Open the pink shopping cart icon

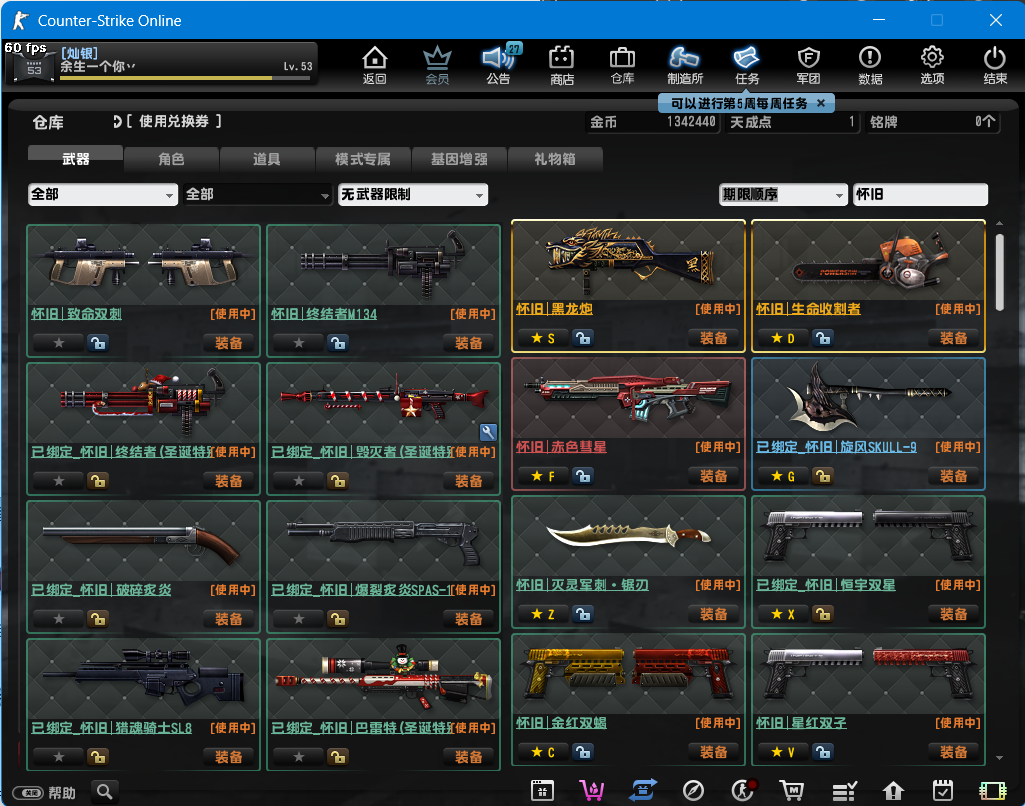(592, 791)
